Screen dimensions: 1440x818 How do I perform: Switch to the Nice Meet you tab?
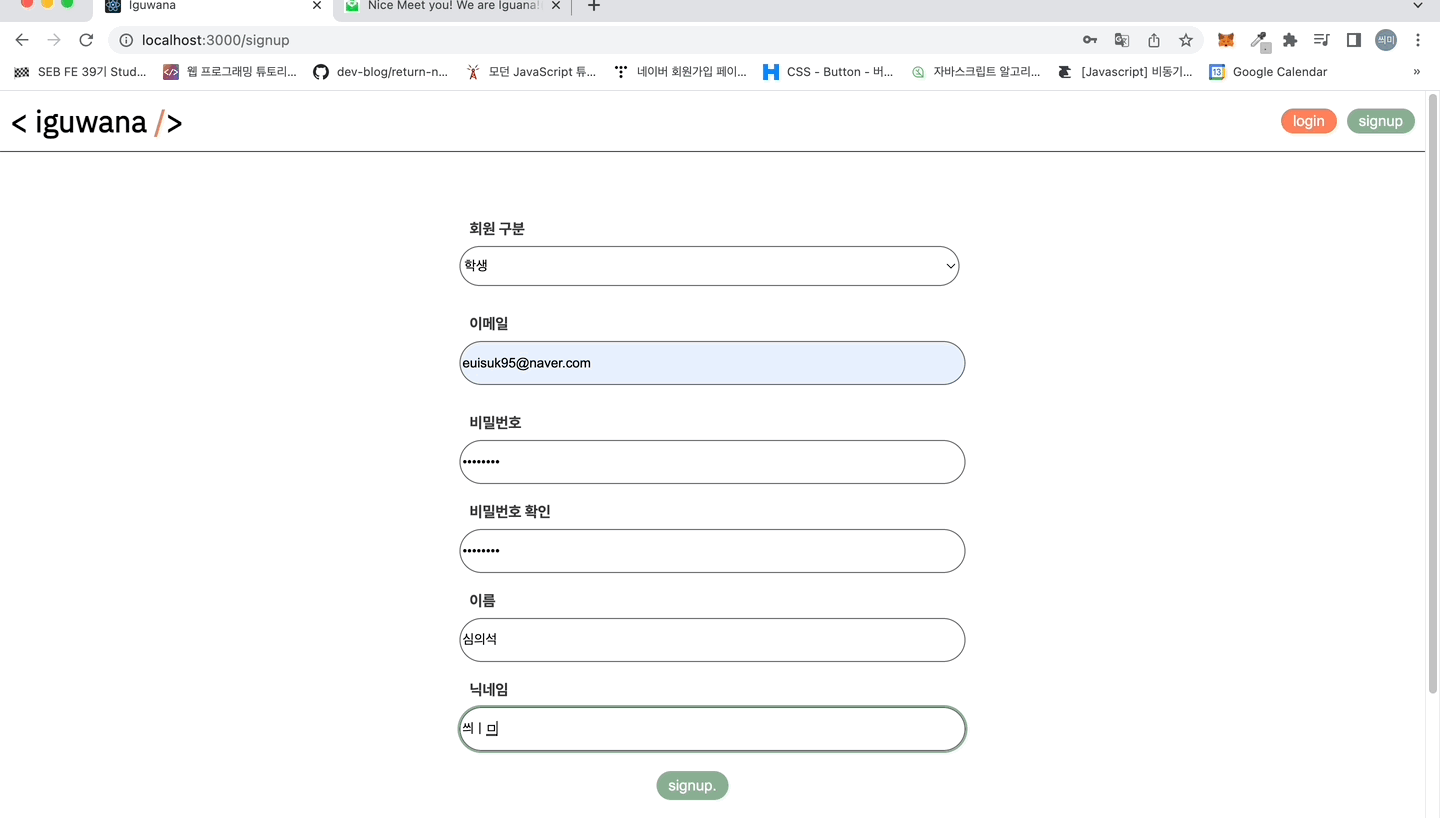[x=454, y=6]
